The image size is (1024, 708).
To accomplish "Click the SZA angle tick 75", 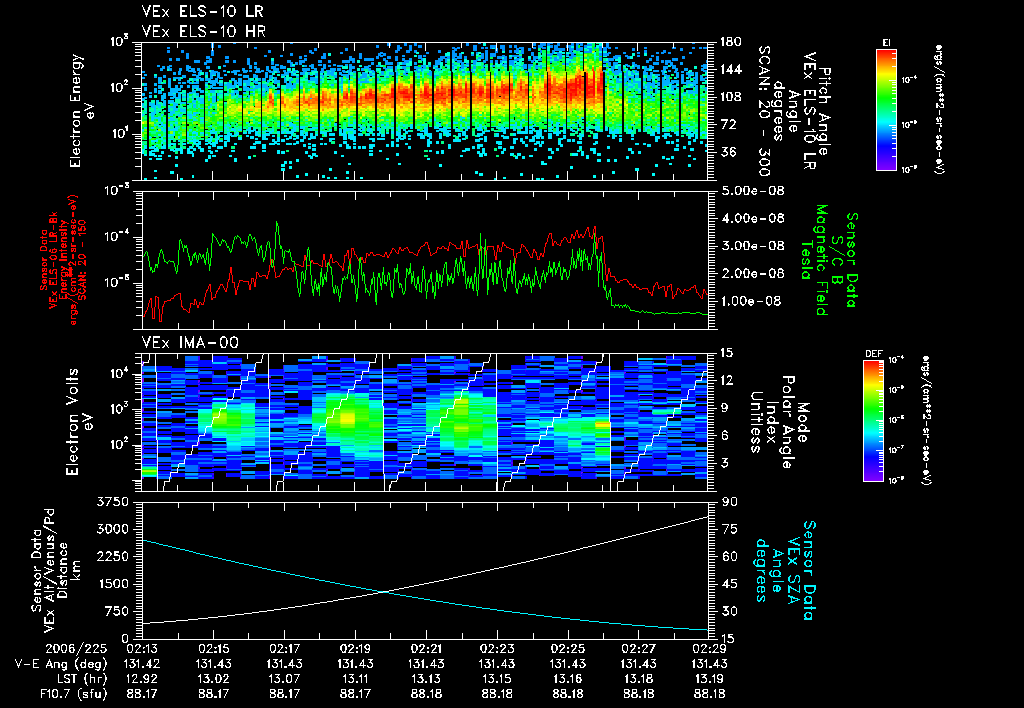I will pyautogui.click(x=729, y=529).
